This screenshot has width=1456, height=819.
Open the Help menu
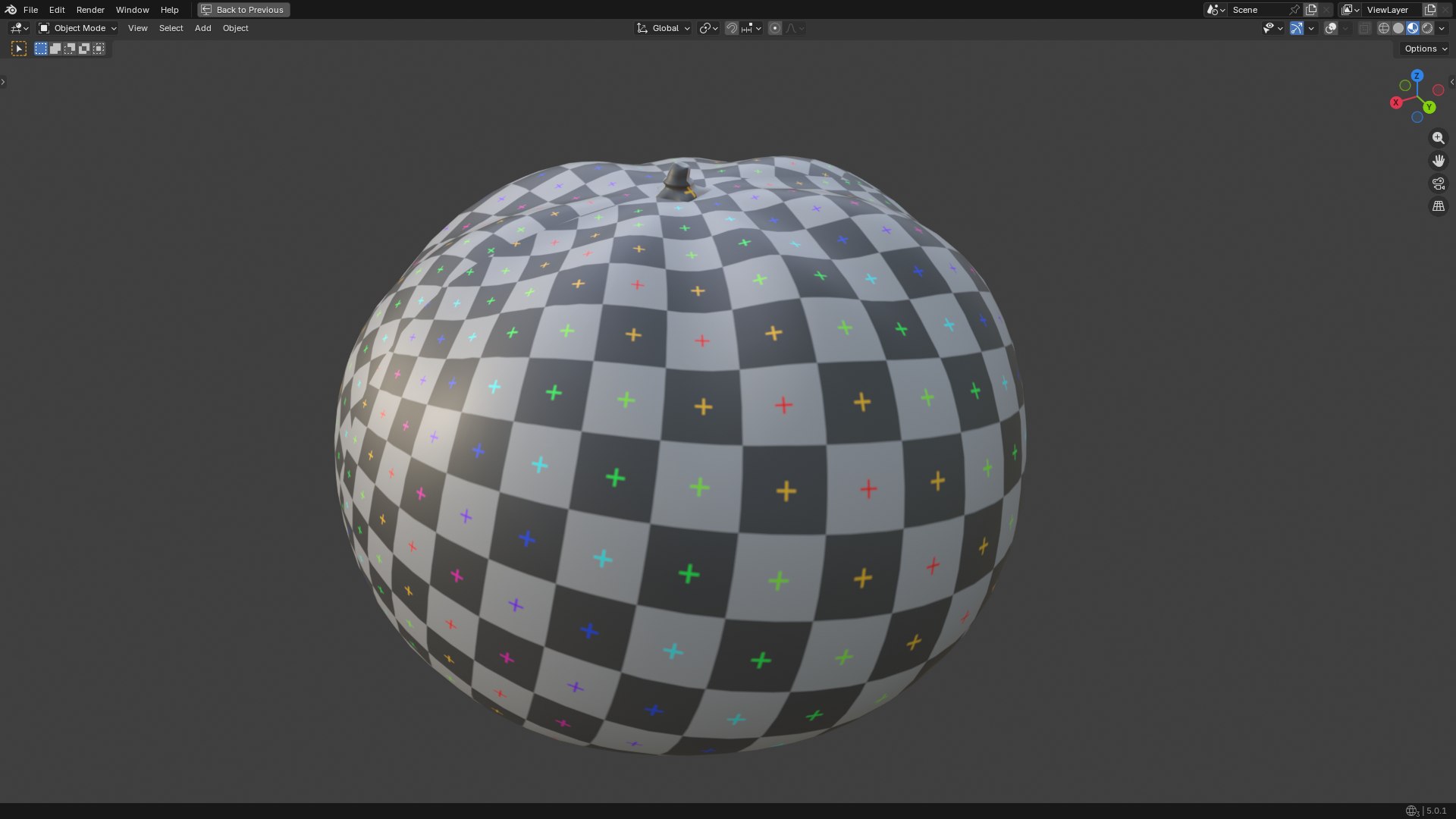(x=169, y=10)
